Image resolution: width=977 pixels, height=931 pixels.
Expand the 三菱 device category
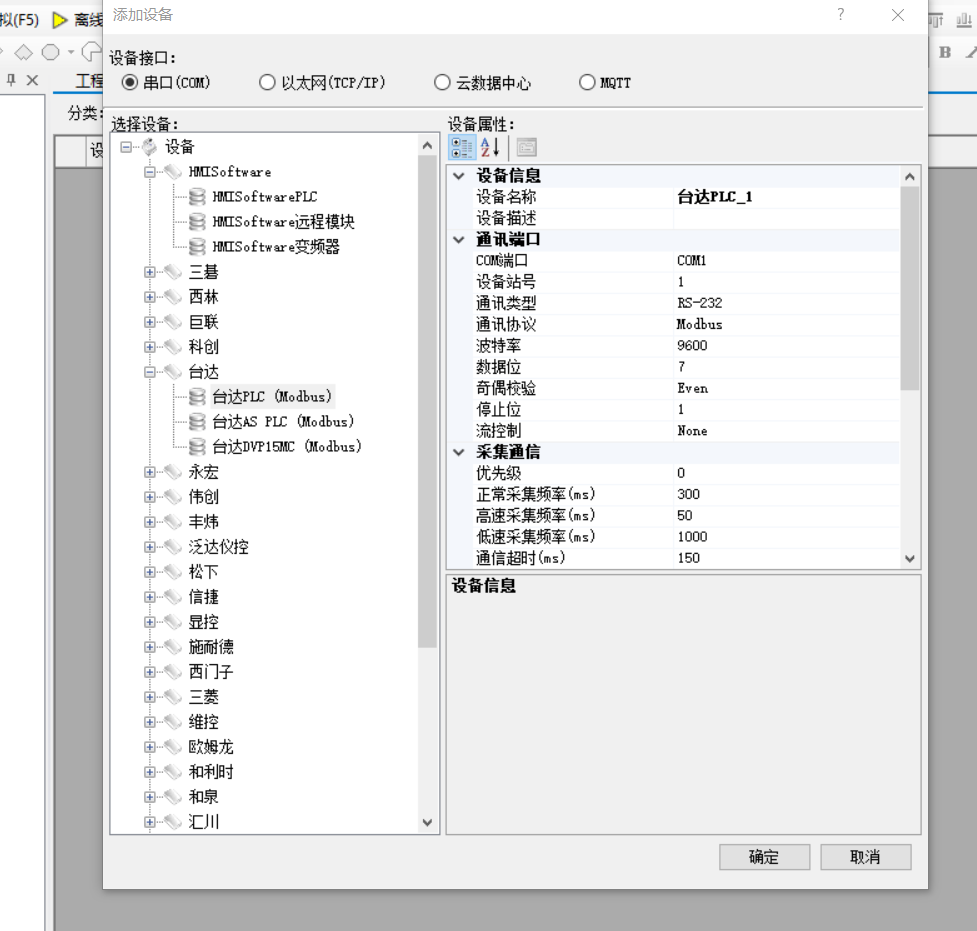150,697
